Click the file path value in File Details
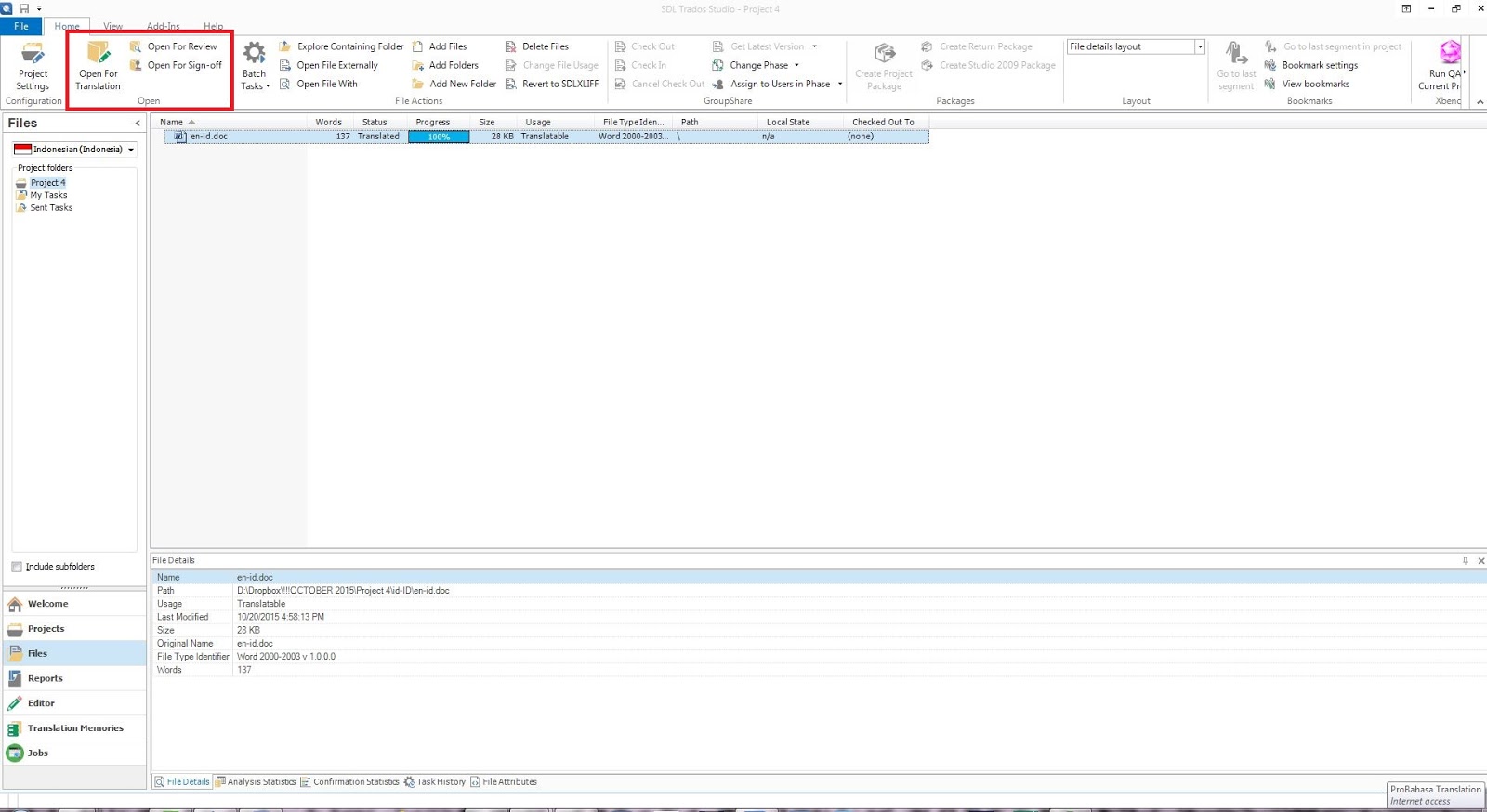This screenshot has width=1487, height=812. 343,591
